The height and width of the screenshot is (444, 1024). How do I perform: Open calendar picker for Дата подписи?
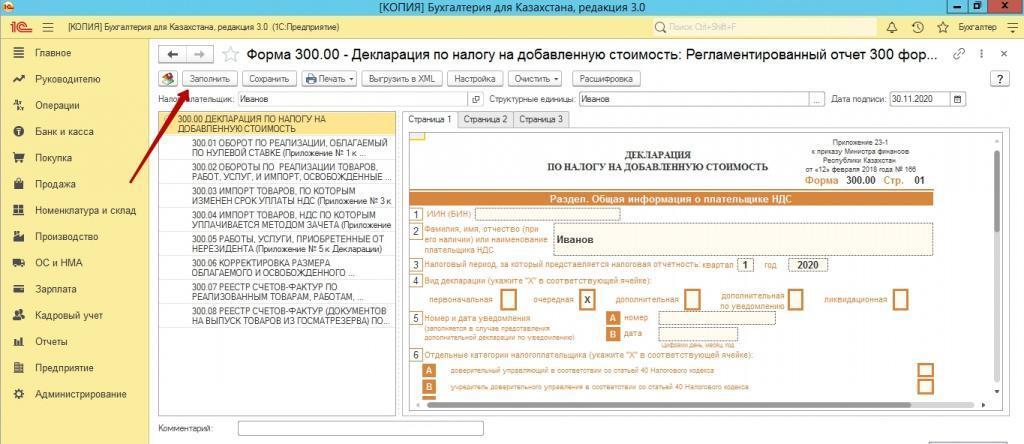pos(958,100)
